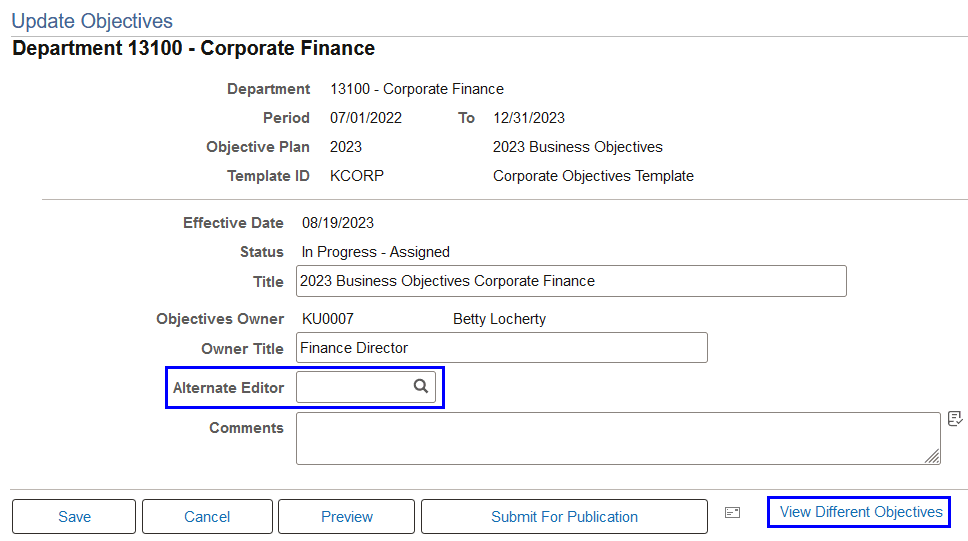The image size is (968, 541).
Task: Submit the objectives for publication
Action: [x=564, y=516]
